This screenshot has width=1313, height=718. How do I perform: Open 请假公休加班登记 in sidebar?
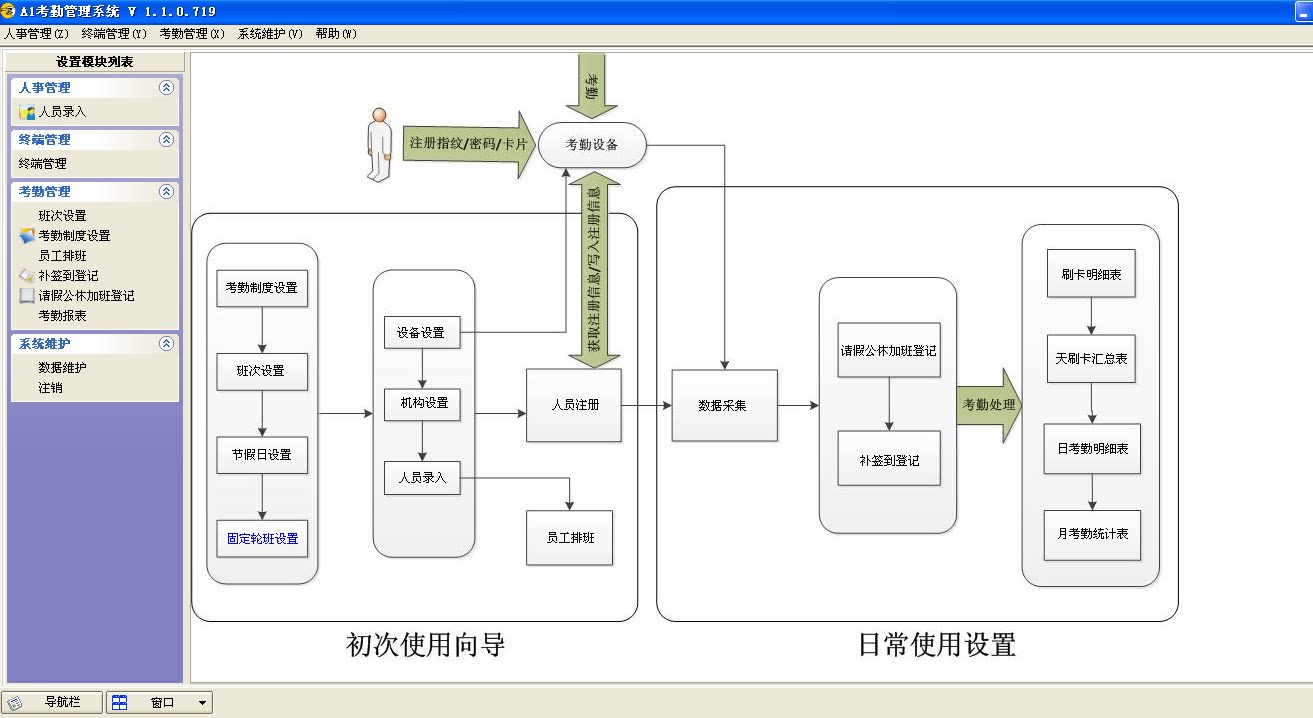tap(86, 296)
